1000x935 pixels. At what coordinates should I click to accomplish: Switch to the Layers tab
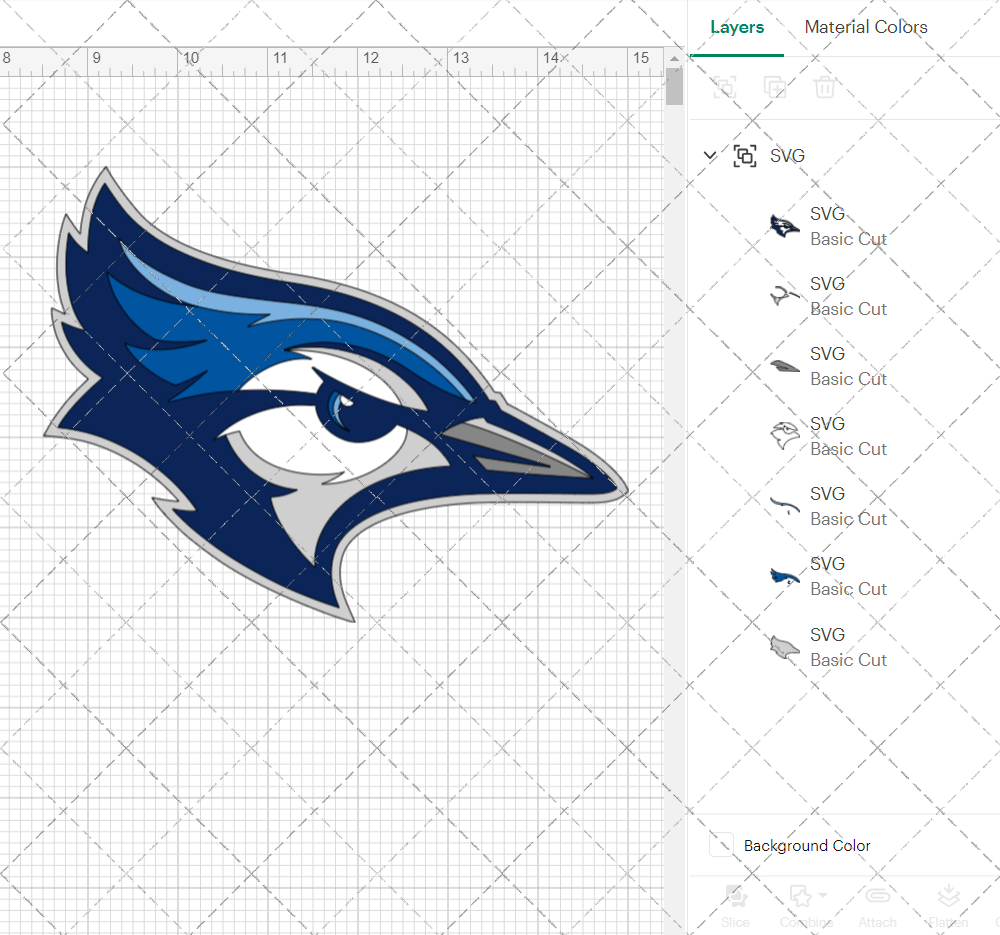tap(737, 27)
